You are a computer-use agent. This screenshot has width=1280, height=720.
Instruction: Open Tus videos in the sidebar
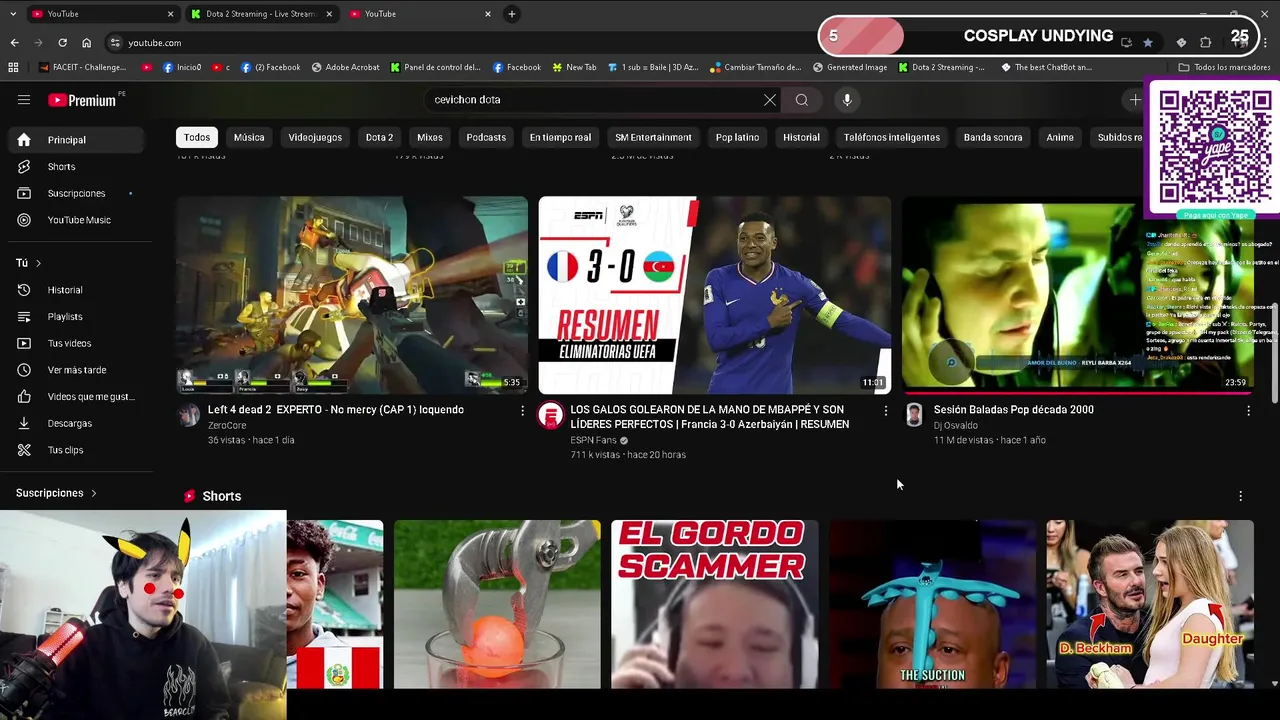point(76,343)
